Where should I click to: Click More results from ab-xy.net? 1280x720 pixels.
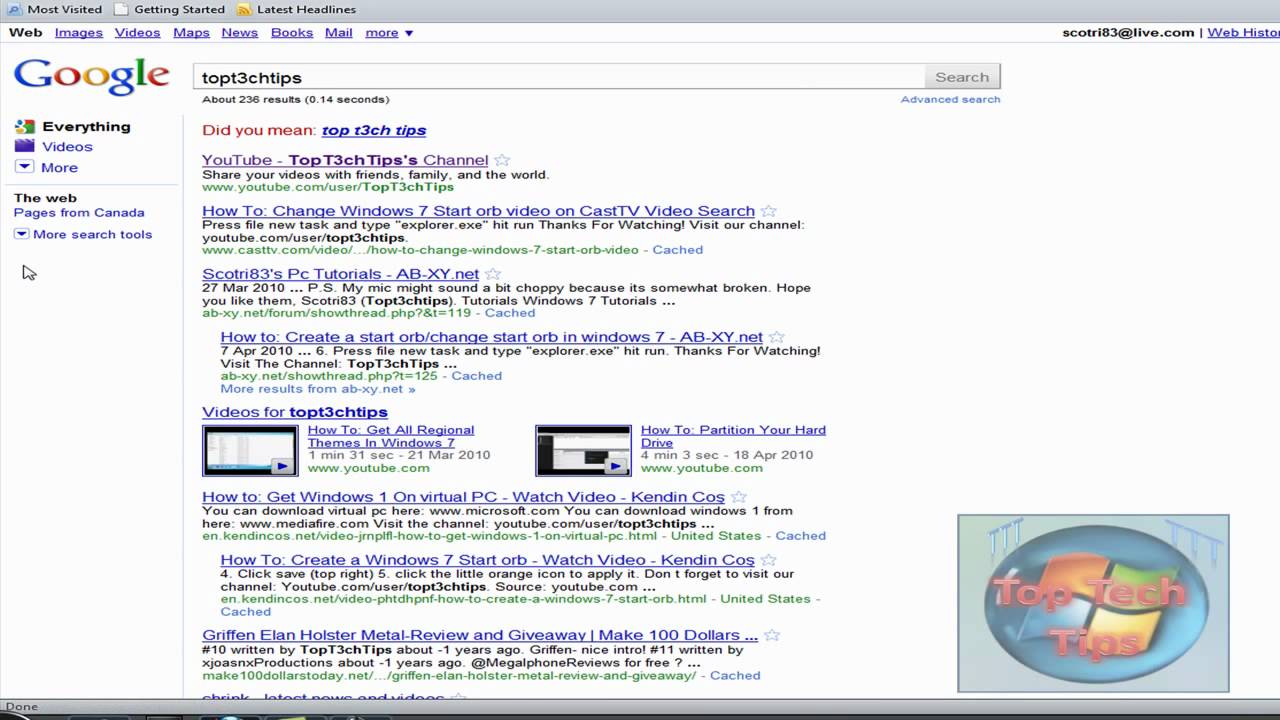pos(318,389)
